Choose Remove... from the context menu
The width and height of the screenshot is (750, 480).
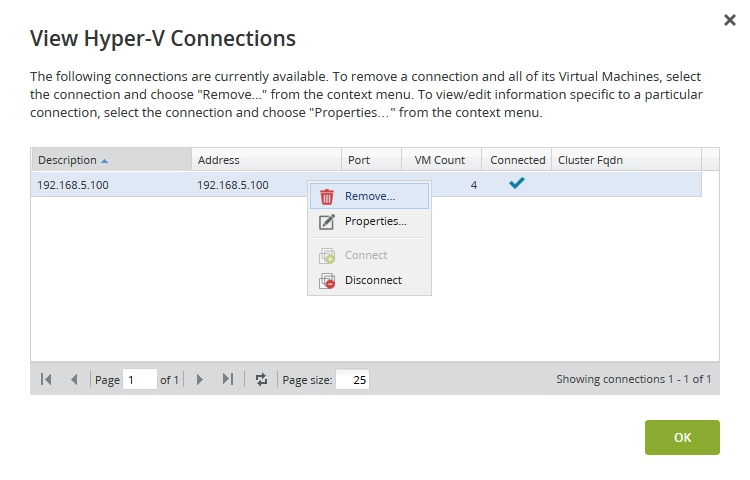coord(369,196)
